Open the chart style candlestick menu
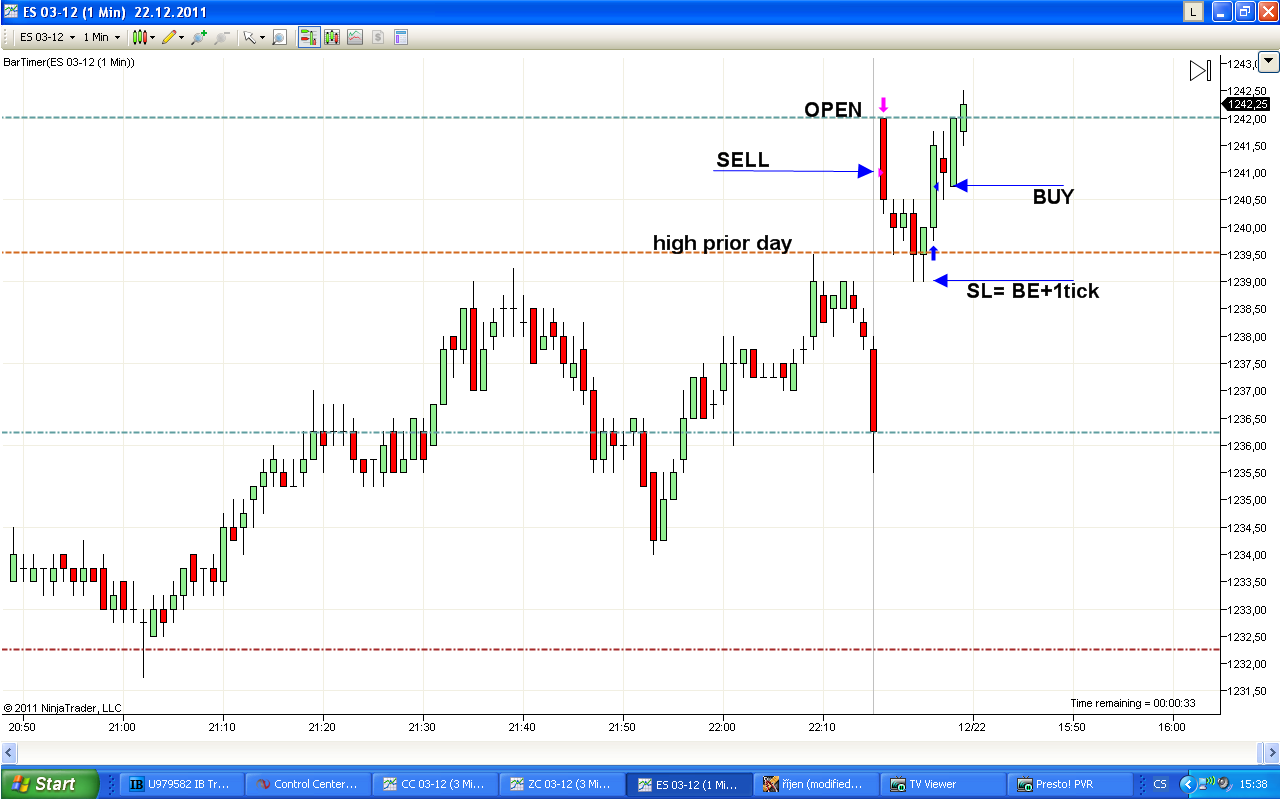Screen dimensions: 1280x800 143,37
